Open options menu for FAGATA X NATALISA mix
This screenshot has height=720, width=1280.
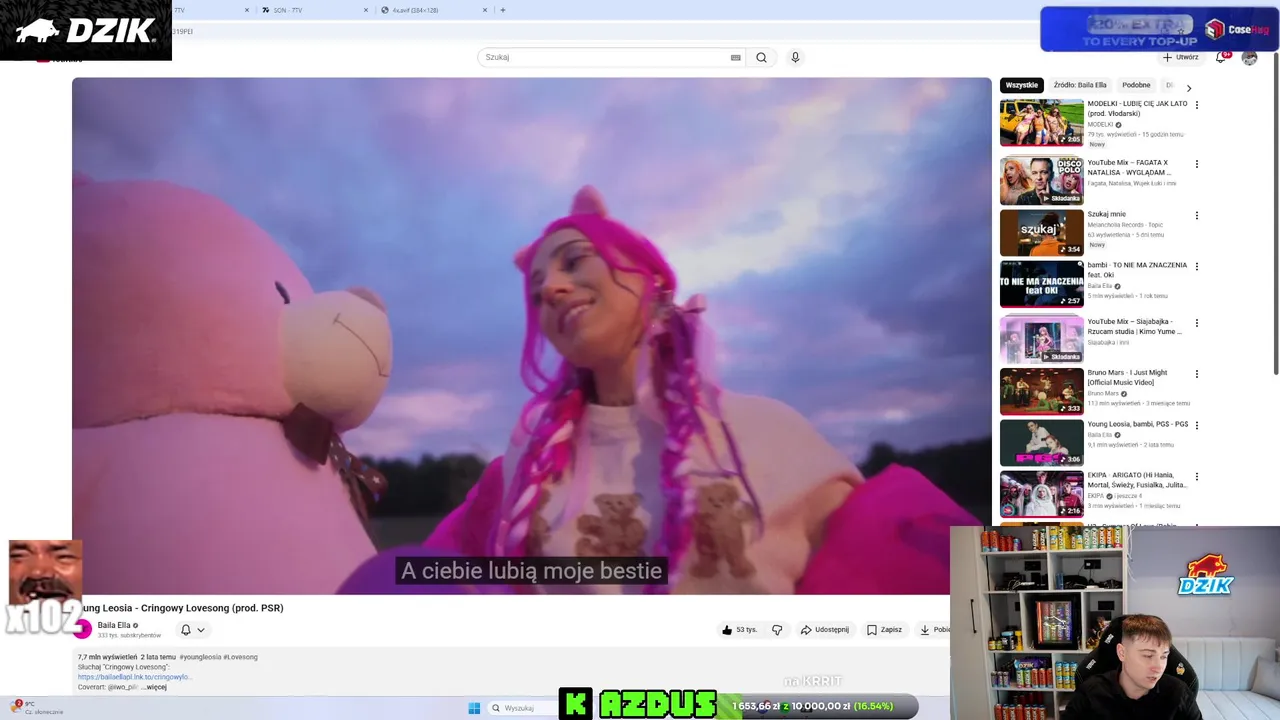[1197, 164]
